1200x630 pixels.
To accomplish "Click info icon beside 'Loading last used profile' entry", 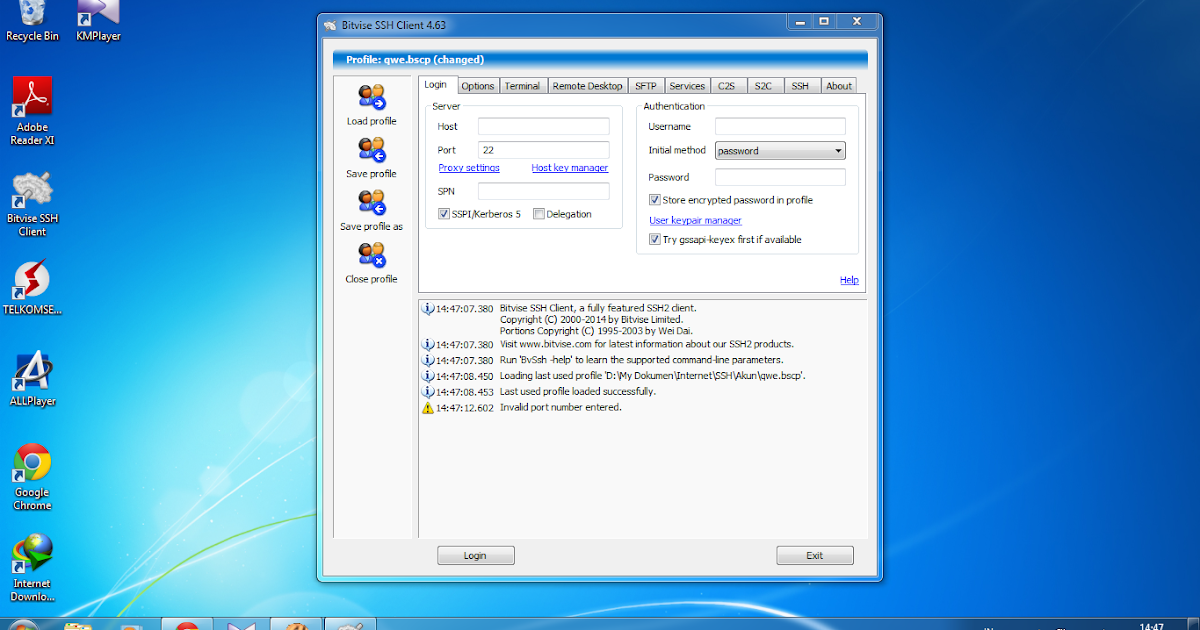I will (428, 376).
